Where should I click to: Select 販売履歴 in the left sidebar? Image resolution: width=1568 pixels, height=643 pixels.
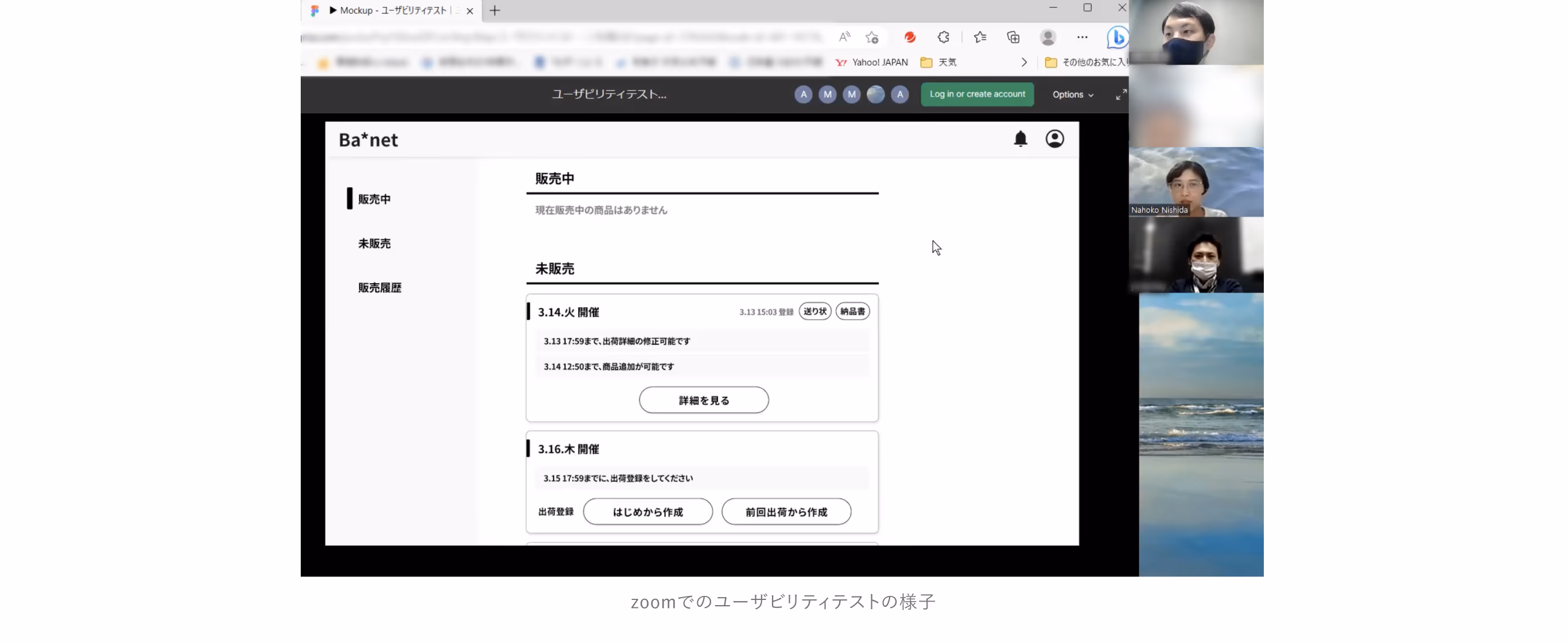(379, 288)
